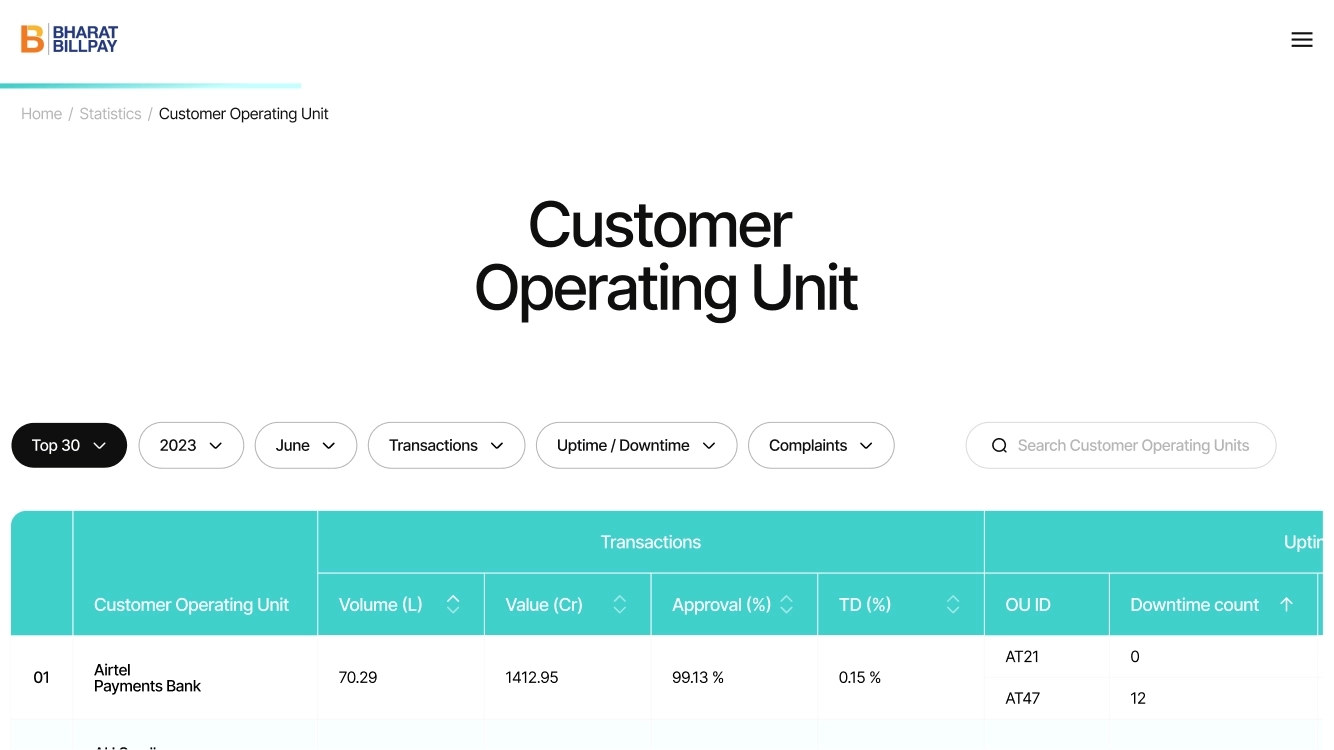Navigate to Statistics breadcrumb
Image resolution: width=1334 pixels, height=750 pixels.
pos(110,114)
